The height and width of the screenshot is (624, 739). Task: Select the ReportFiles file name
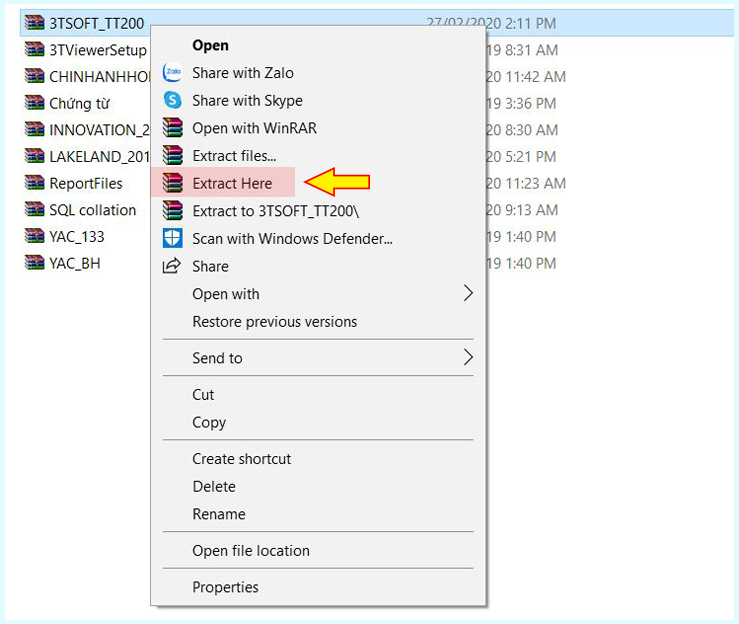point(86,183)
